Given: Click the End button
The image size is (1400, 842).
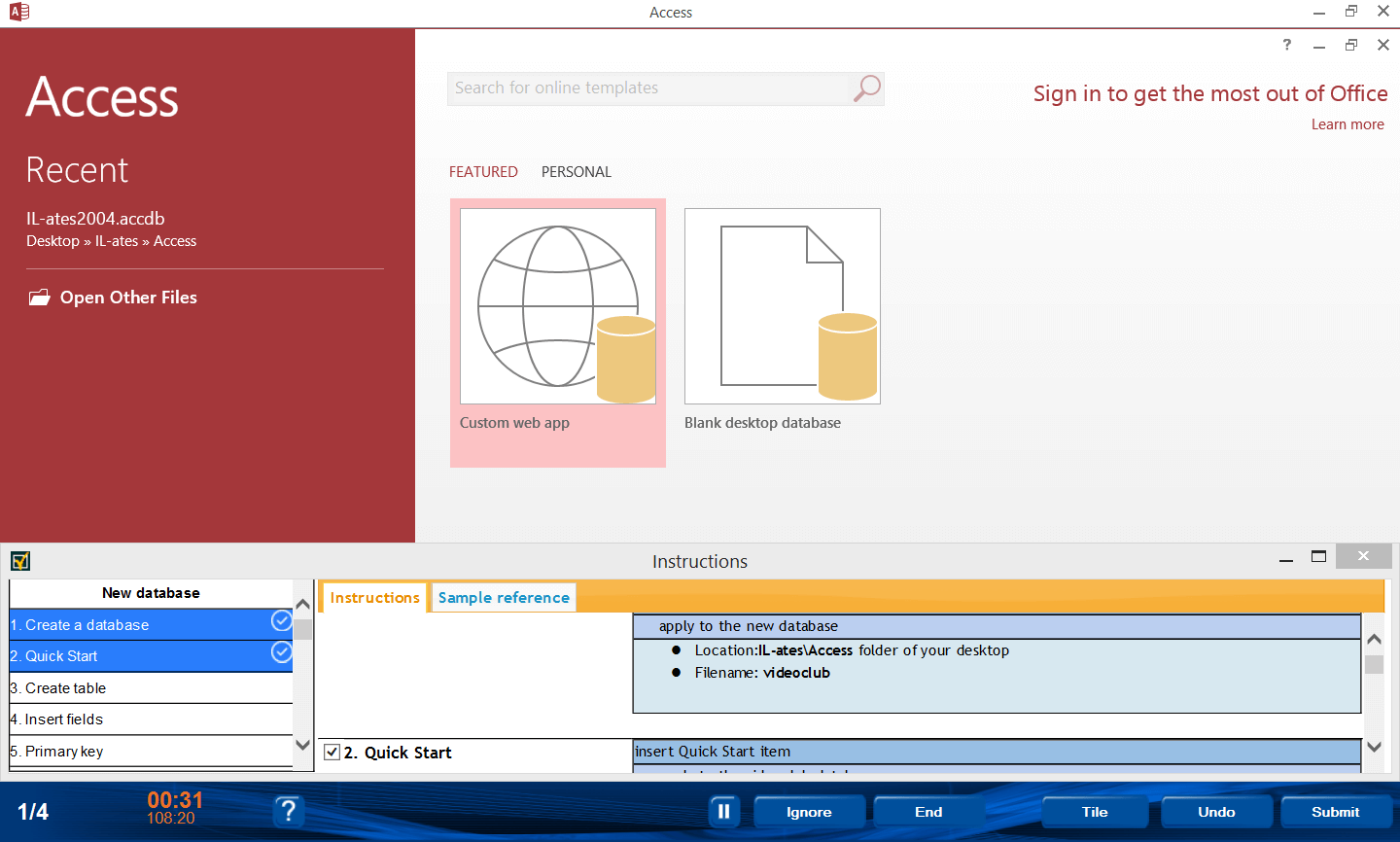Looking at the screenshot, I should [x=928, y=812].
